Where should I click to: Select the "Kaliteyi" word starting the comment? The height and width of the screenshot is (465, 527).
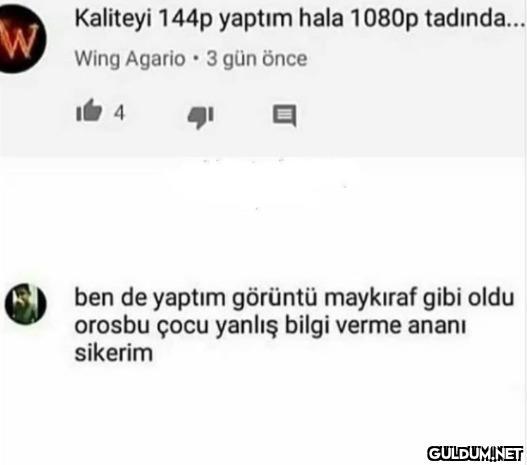pyautogui.click(x=113, y=19)
